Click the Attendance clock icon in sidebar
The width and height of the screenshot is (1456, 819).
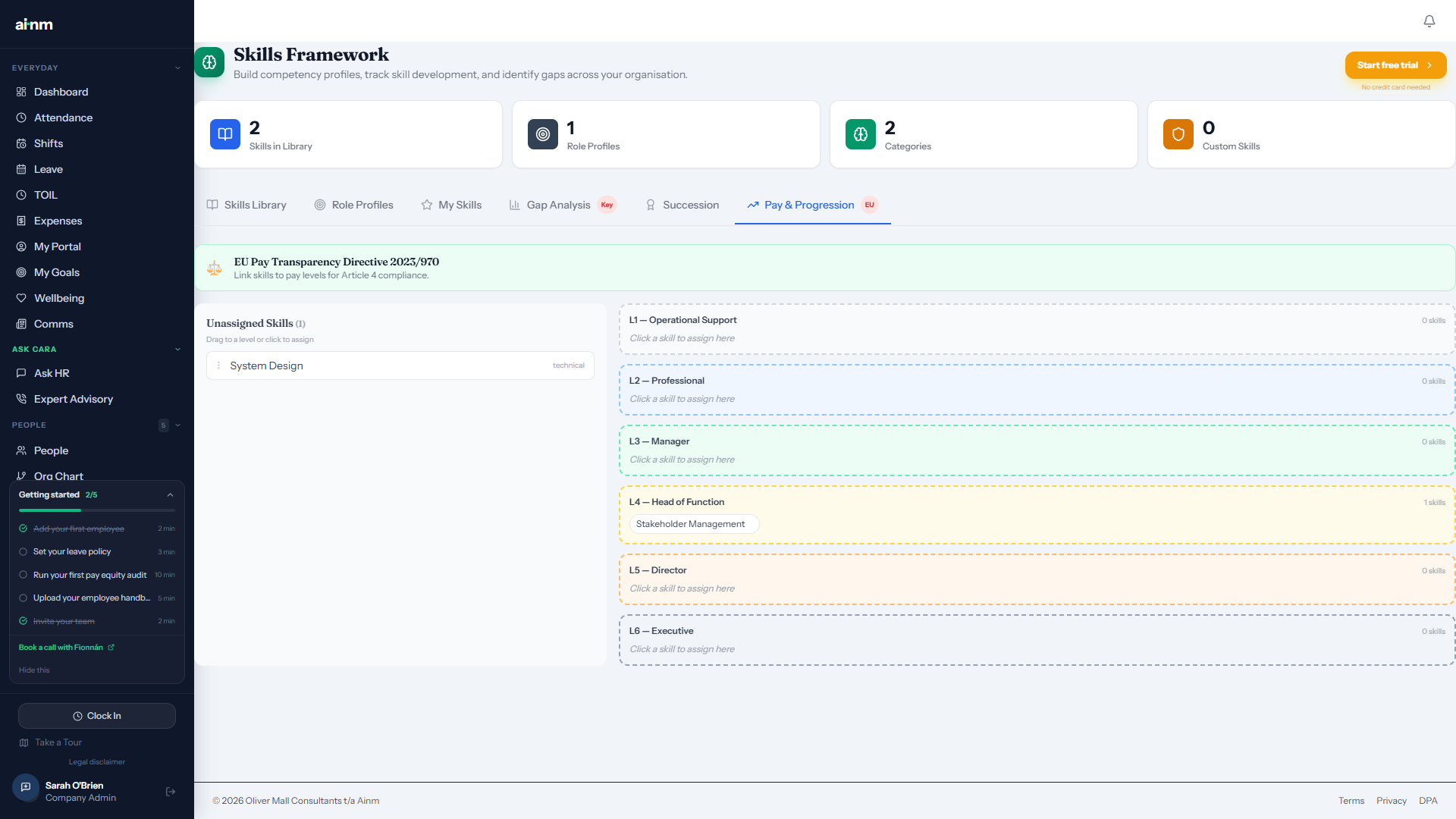21,118
